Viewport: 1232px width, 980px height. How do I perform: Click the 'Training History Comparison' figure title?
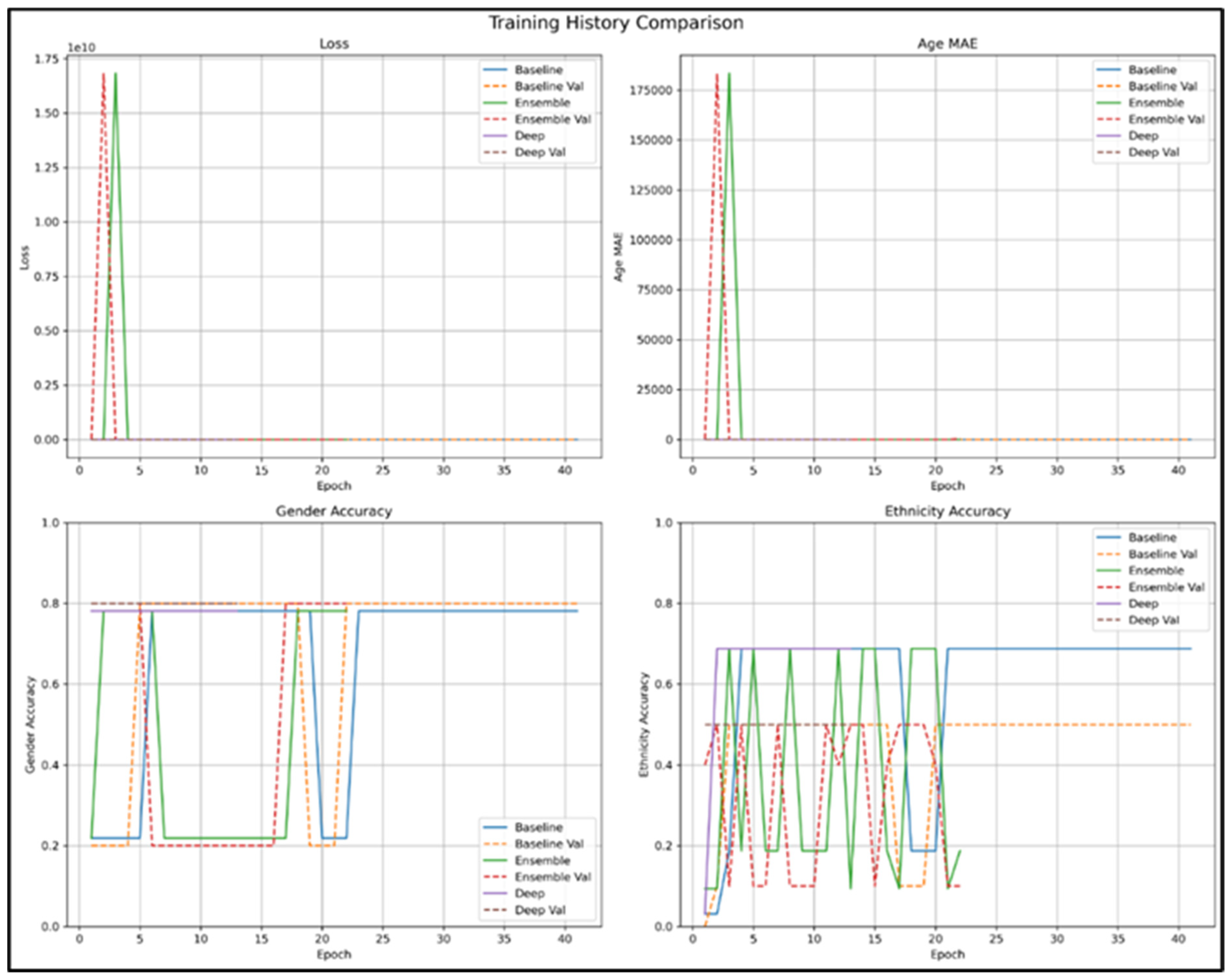click(x=615, y=23)
